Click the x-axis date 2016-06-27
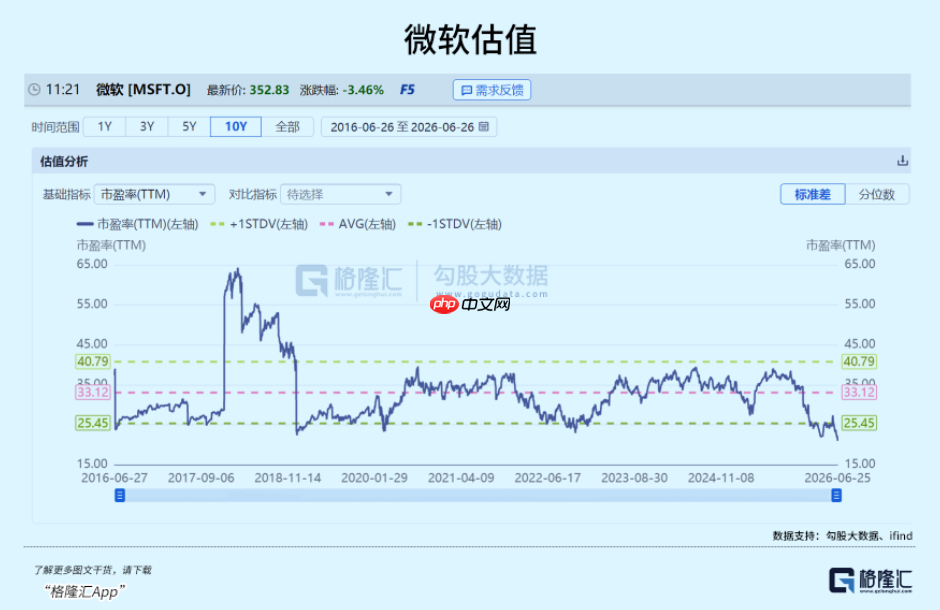The image size is (940, 610). (114, 478)
